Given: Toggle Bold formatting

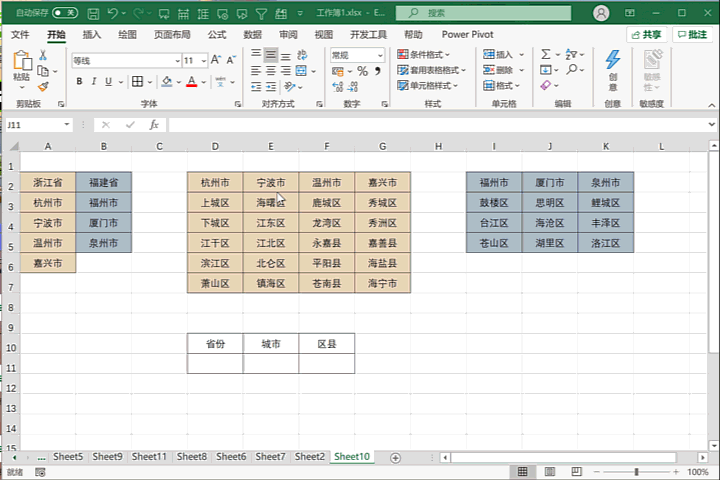Looking at the screenshot, I should (x=79, y=81).
